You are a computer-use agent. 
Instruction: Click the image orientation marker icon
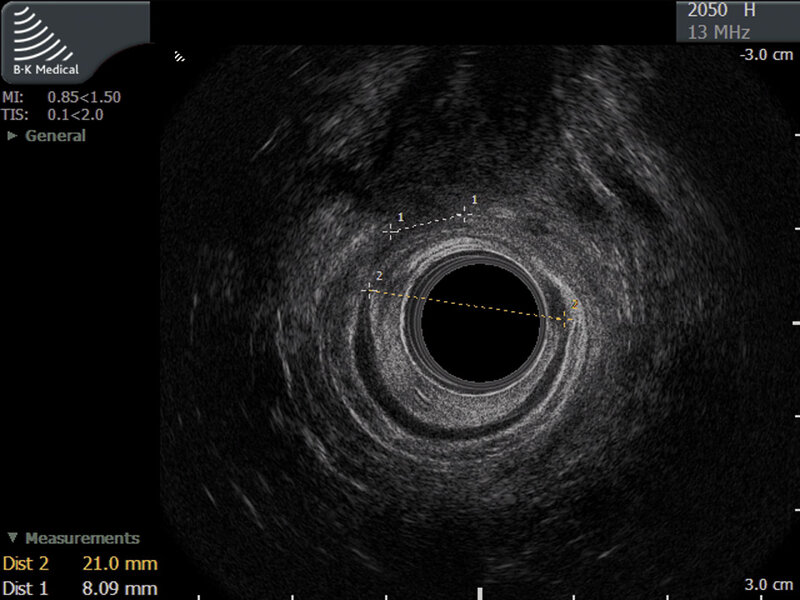coord(179,56)
